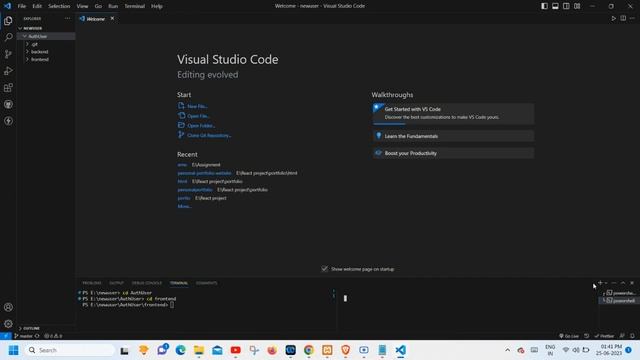The width and height of the screenshot is (640, 360).
Task: Switch to the Problems panel tab
Action: pyautogui.click(x=92, y=283)
